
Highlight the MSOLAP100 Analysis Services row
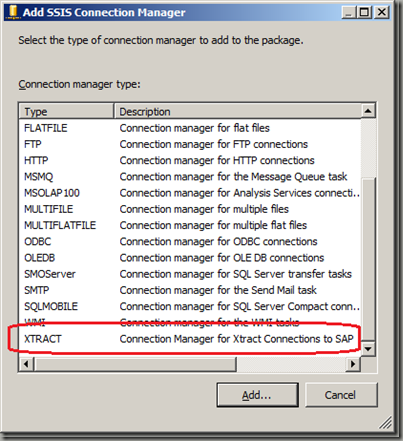[x=190, y=193]
